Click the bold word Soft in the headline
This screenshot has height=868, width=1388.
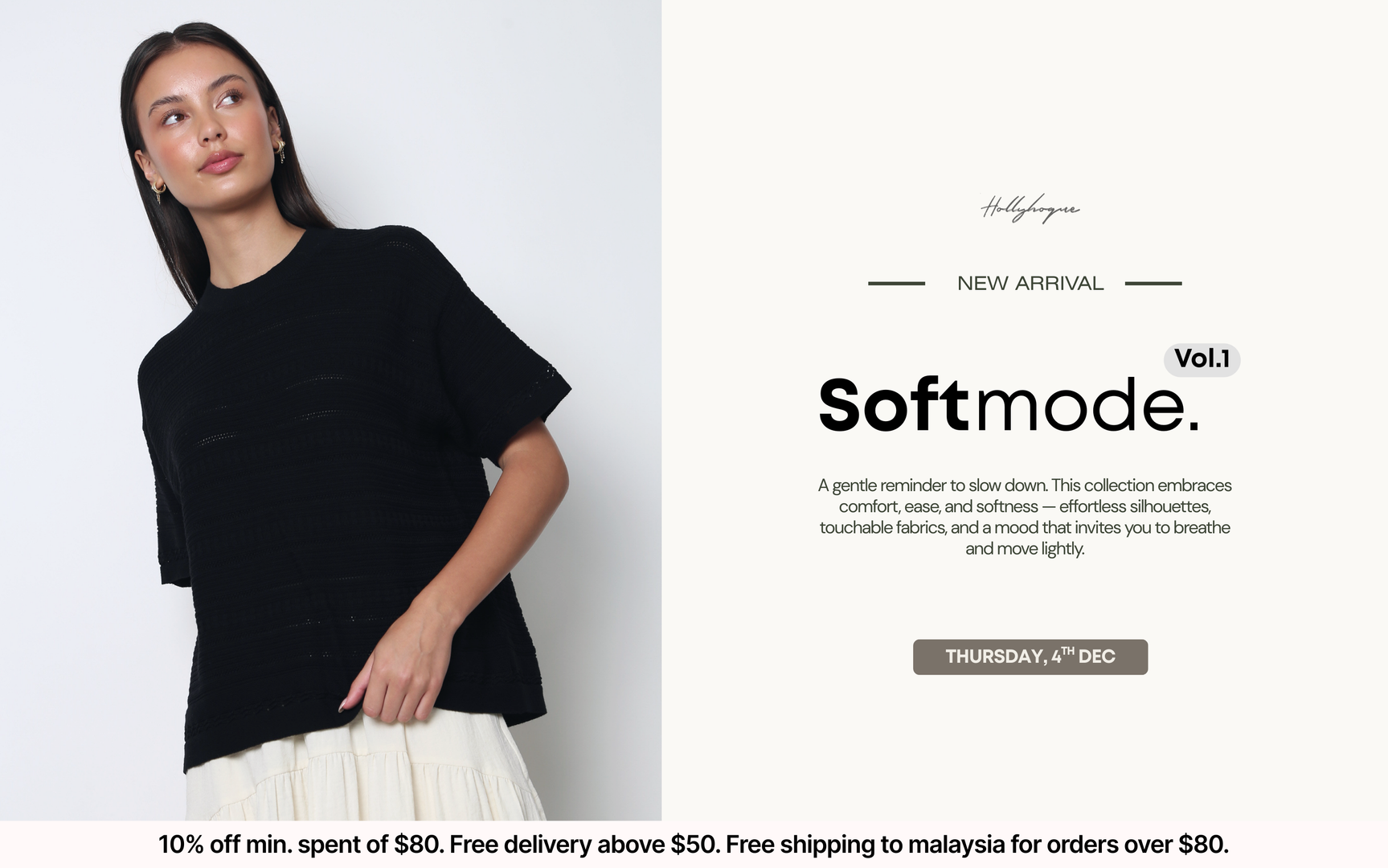894,404
